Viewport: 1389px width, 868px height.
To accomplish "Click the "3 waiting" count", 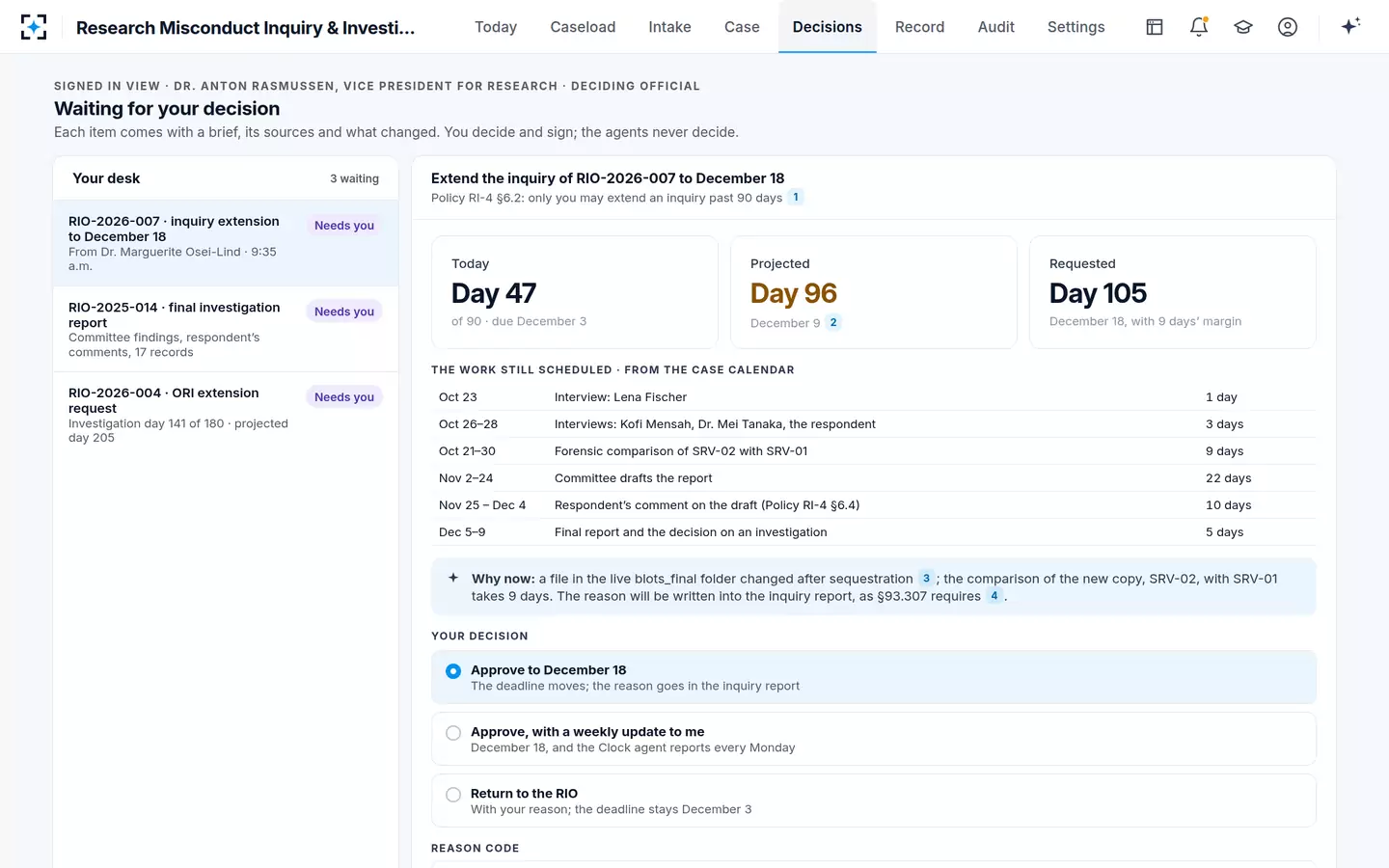I will 354,178.
